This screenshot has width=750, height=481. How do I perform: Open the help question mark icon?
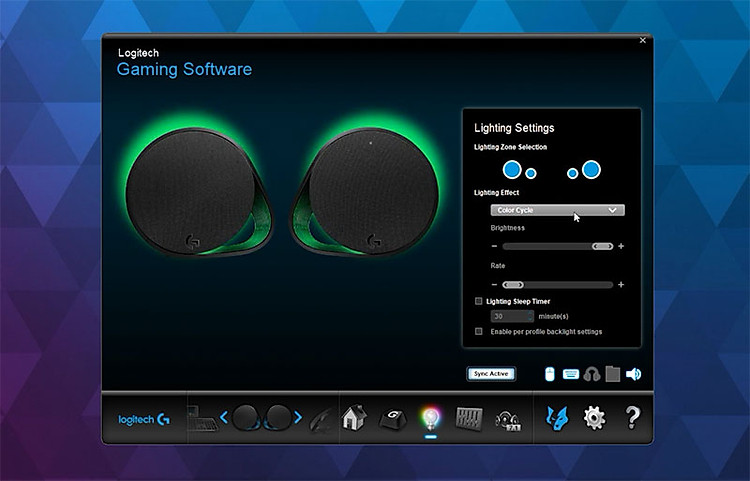coord(632,417)
